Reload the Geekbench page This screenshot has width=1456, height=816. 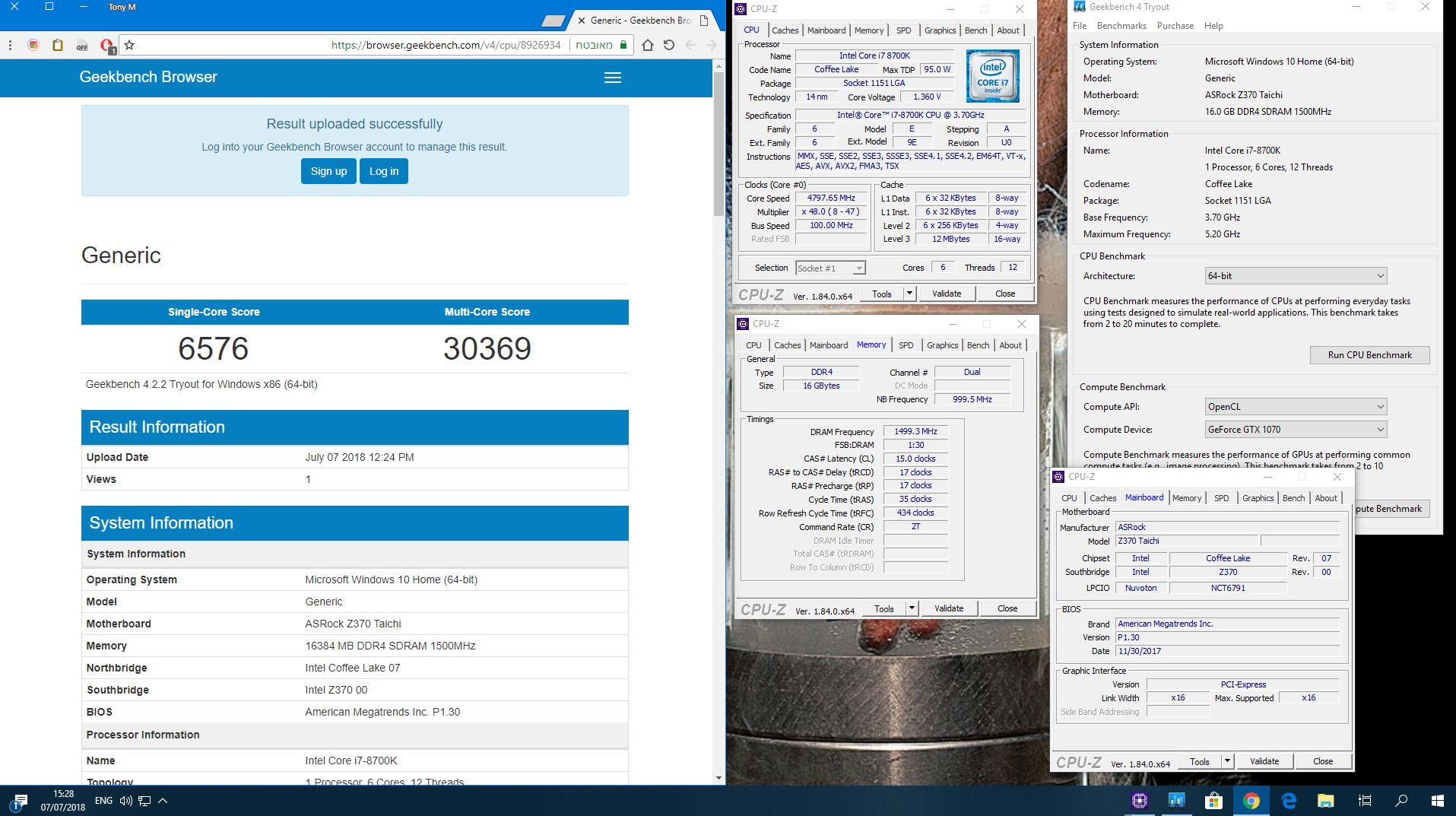tap(669, 45)
